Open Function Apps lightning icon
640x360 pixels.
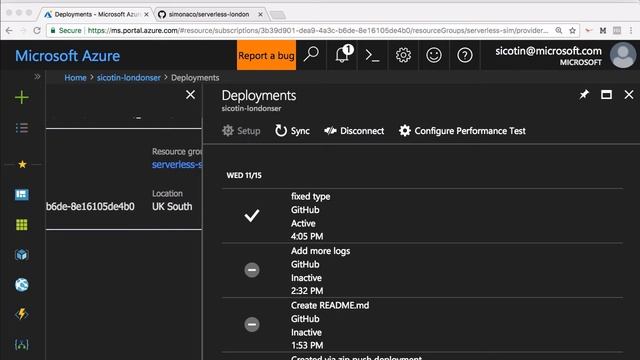click(x=22, y=314)
